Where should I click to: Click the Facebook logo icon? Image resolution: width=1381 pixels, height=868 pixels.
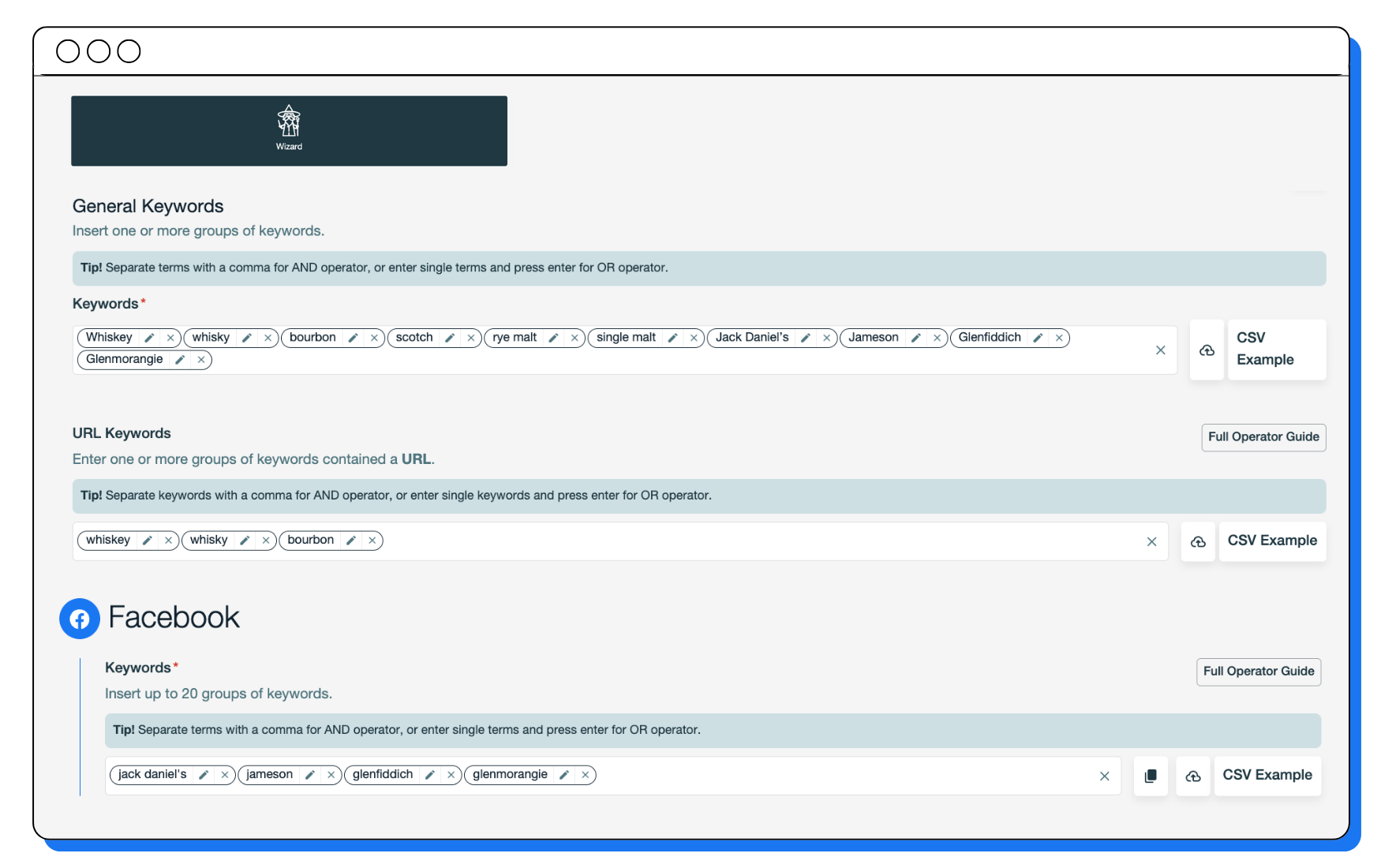pos(79,619)
